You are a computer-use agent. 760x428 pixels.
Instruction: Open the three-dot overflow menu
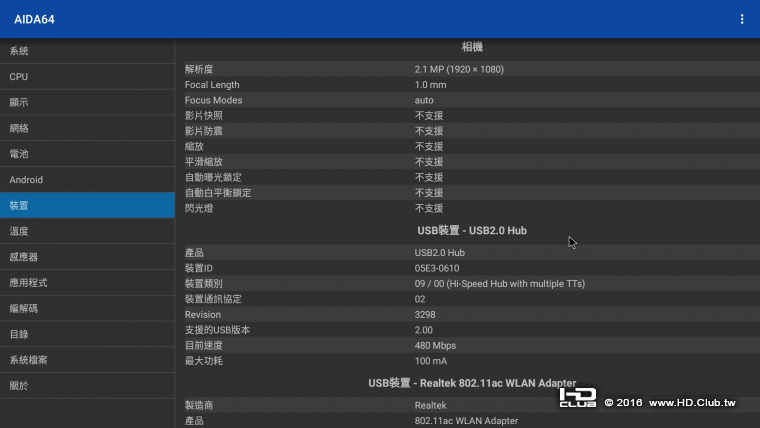tap(742, 19)
